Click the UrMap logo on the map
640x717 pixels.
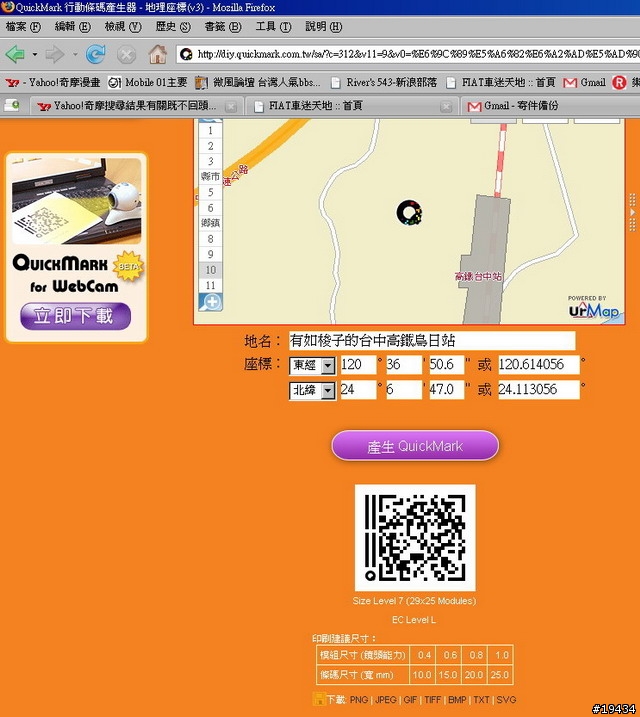pyautogui.click(x=594, y=309)
